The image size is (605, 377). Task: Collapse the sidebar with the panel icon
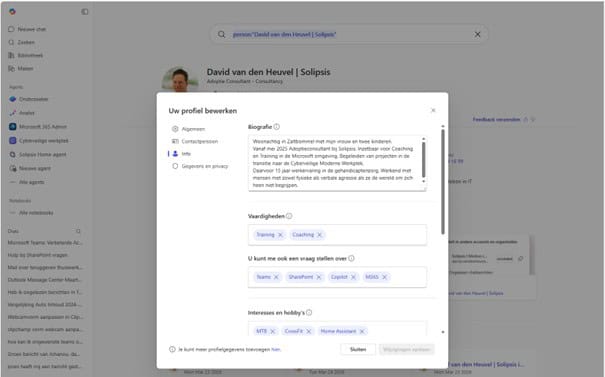(x=84, y=12)
